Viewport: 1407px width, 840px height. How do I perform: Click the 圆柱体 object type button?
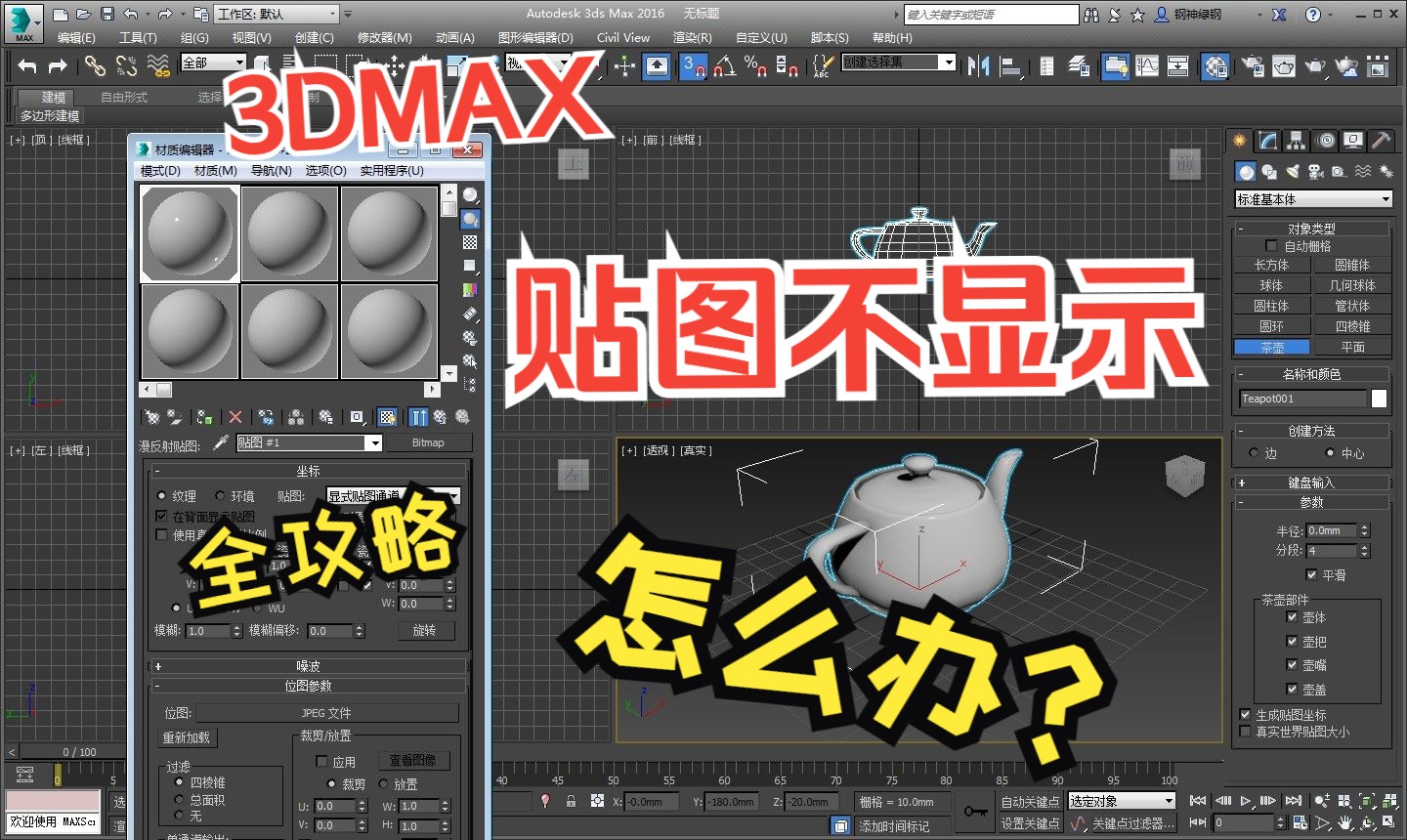pyautogui.click(x=1271, y=306)
